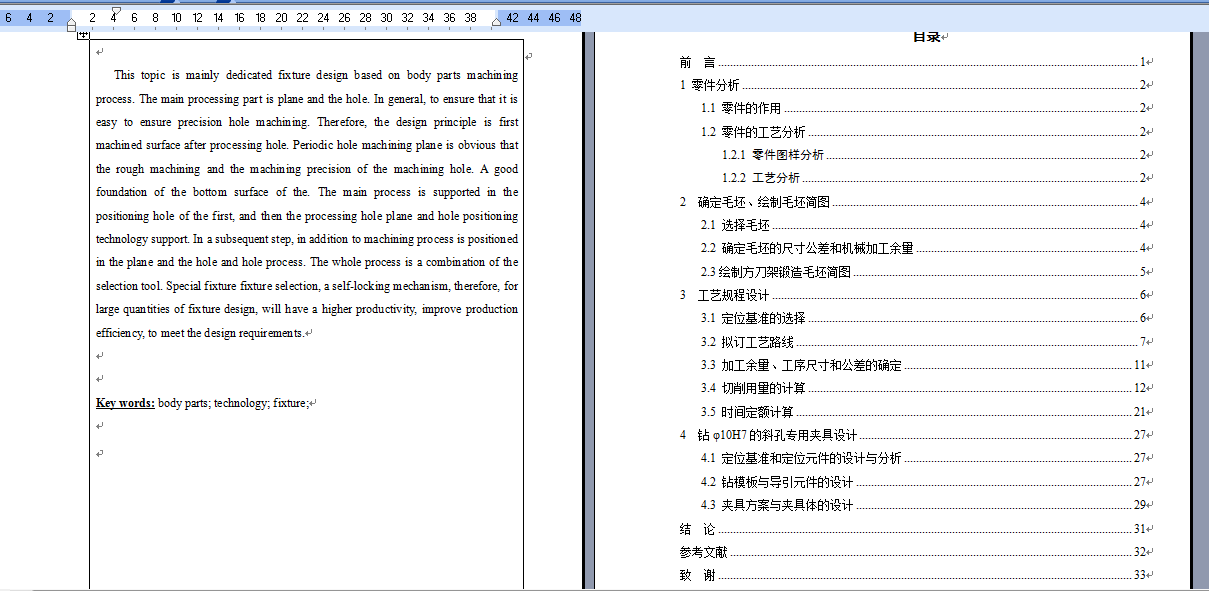Viewport: 1209px width, 591px height.
Task: Open the '3 工艺规程设计' contents entry
Action: point(913,295)
